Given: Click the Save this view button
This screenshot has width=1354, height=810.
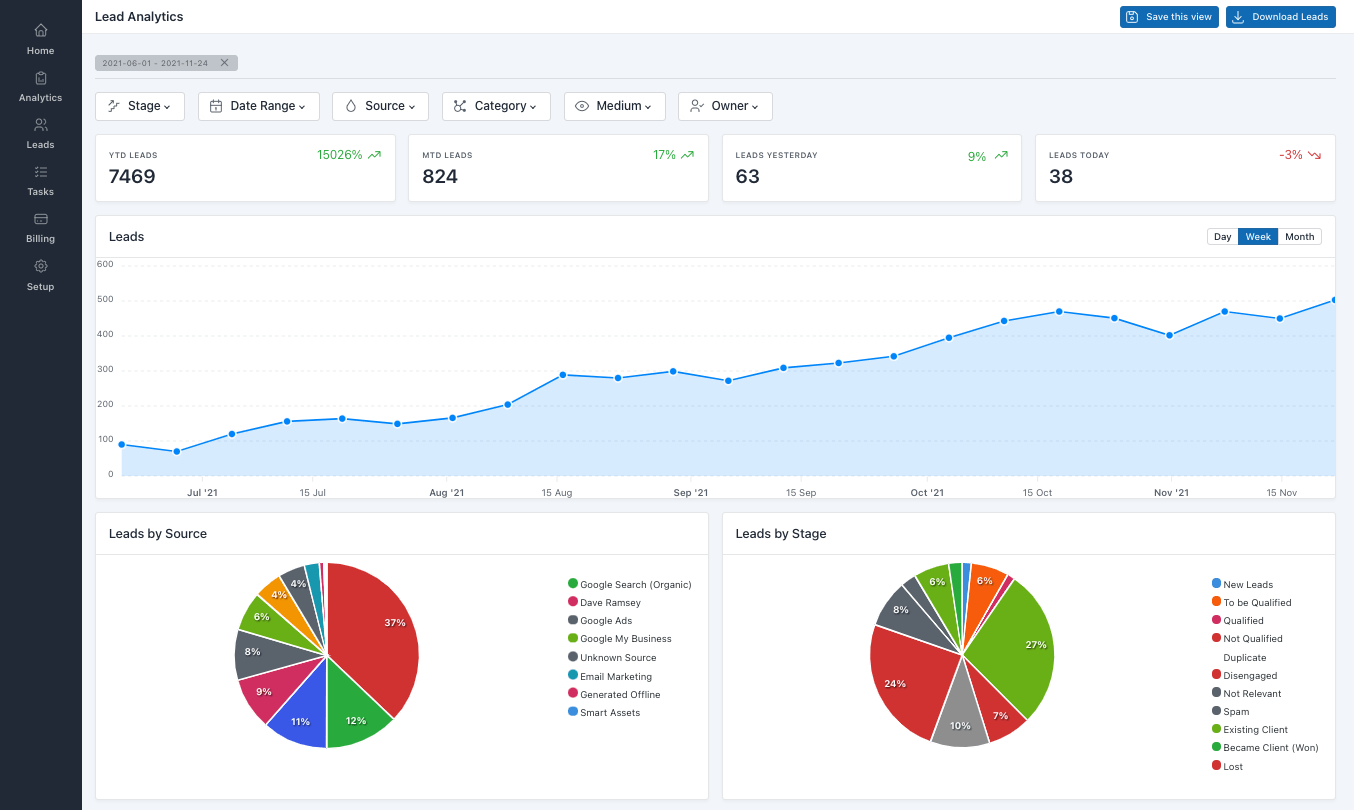Looking at the screenshot, I should click(1169, 17).
